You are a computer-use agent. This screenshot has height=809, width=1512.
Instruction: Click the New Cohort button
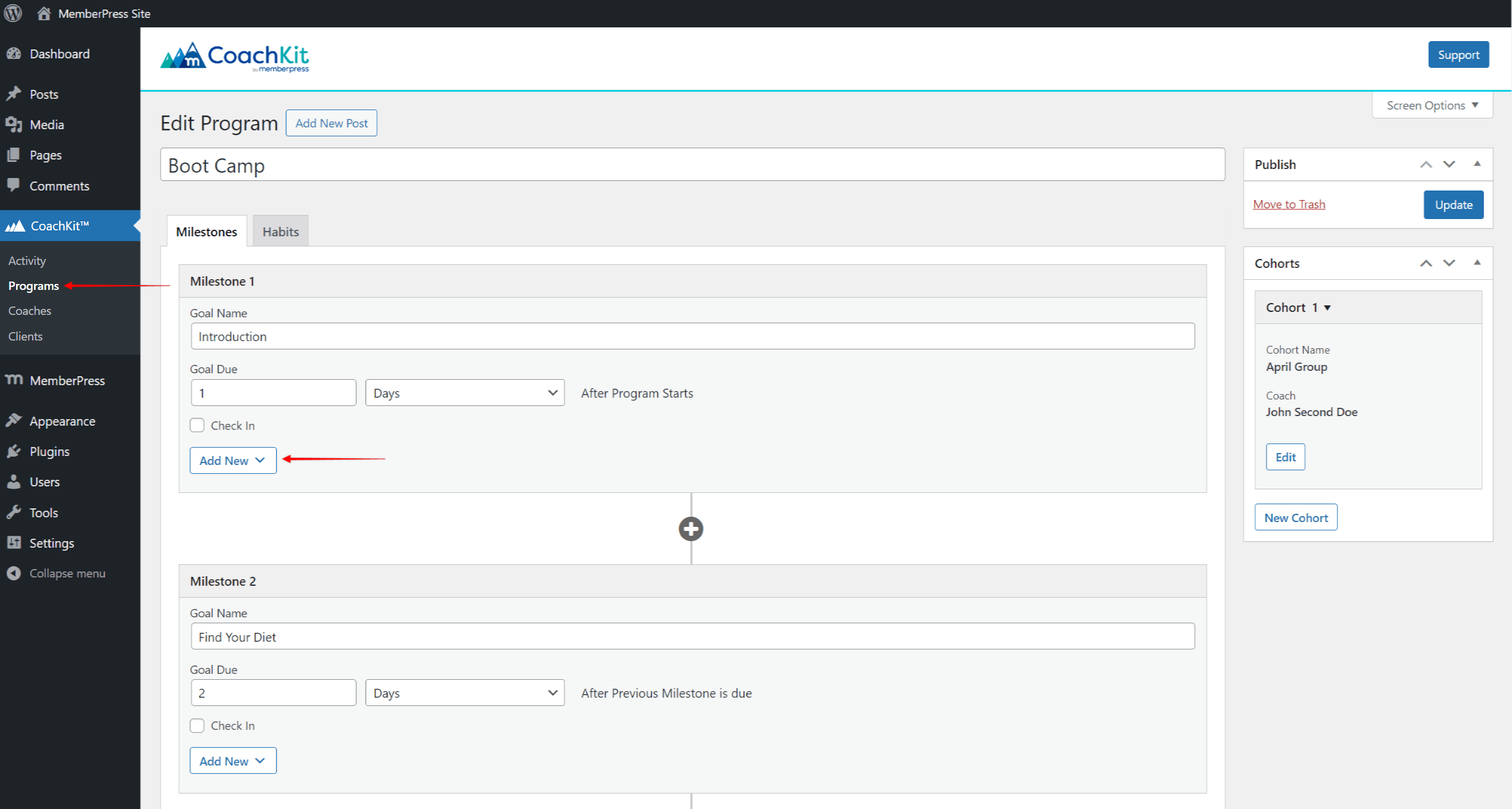(x=1296, y=517)
